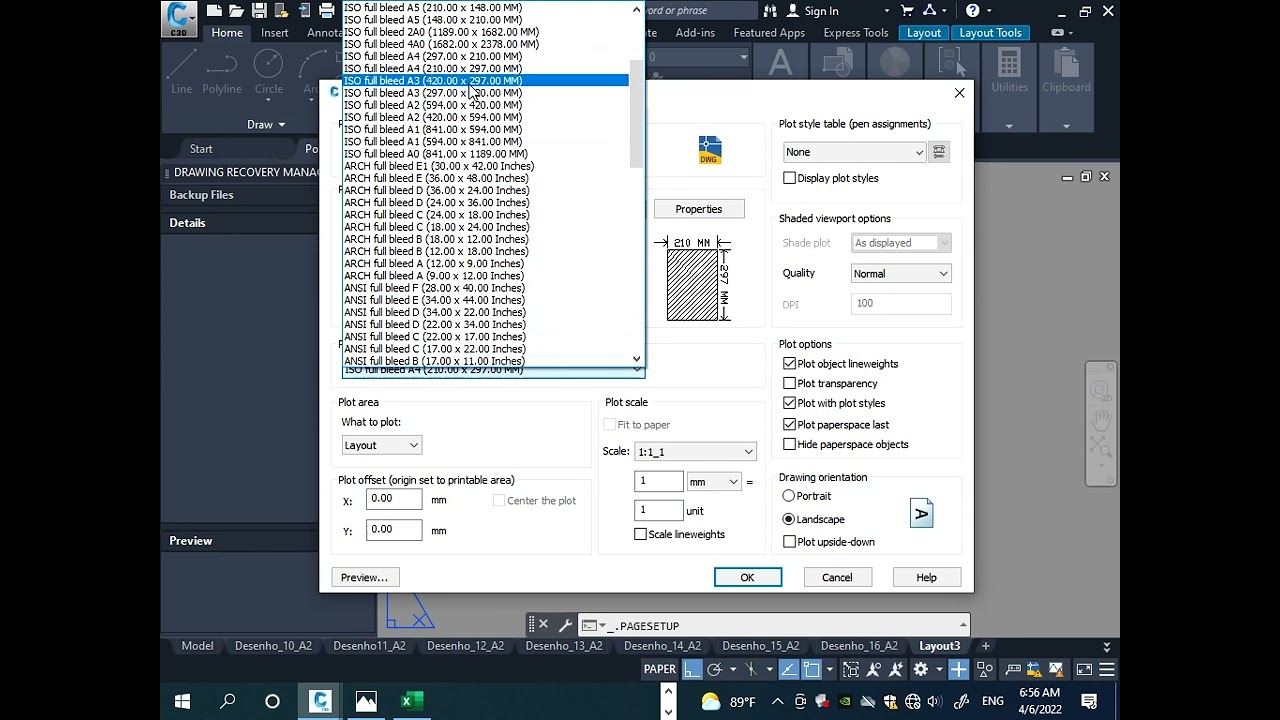This screenshot has width=1280, height=720.
Task: Choose ISO full bleed A2 (594.00 x 420.00 MM)
Action: click(433, 105)
